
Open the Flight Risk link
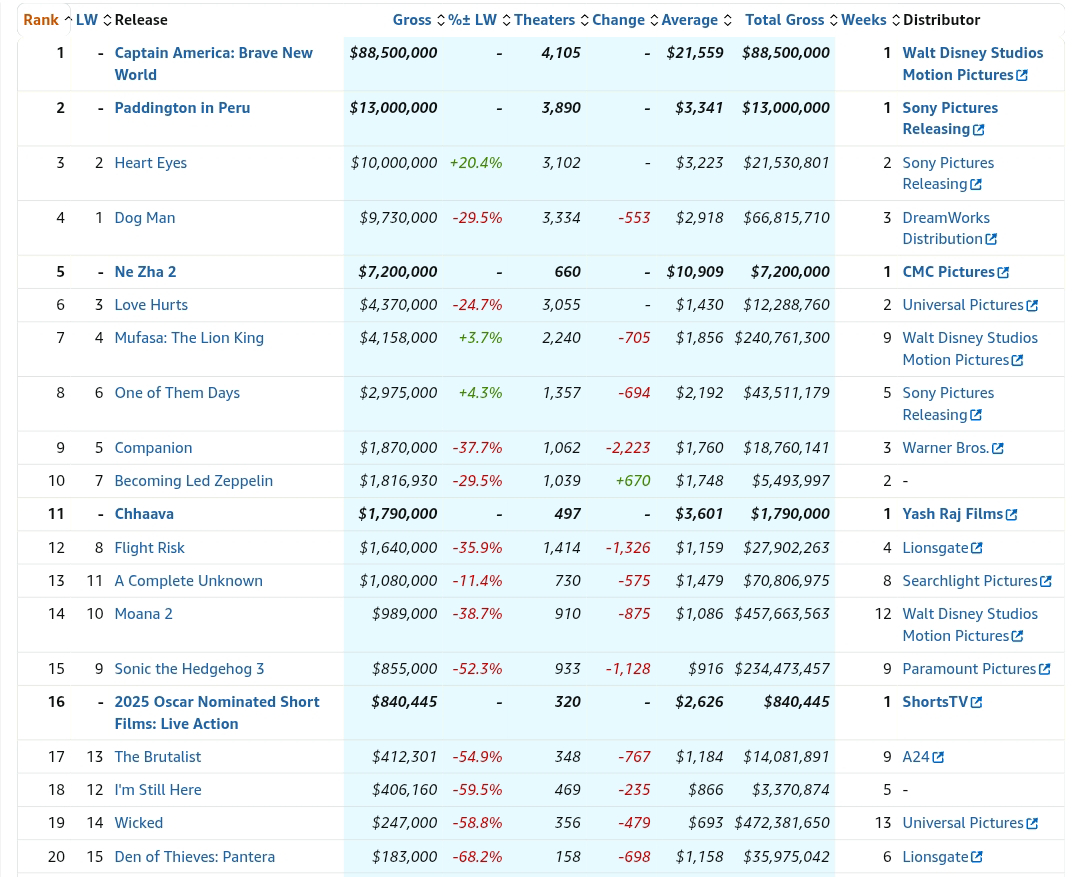(149, 548)
